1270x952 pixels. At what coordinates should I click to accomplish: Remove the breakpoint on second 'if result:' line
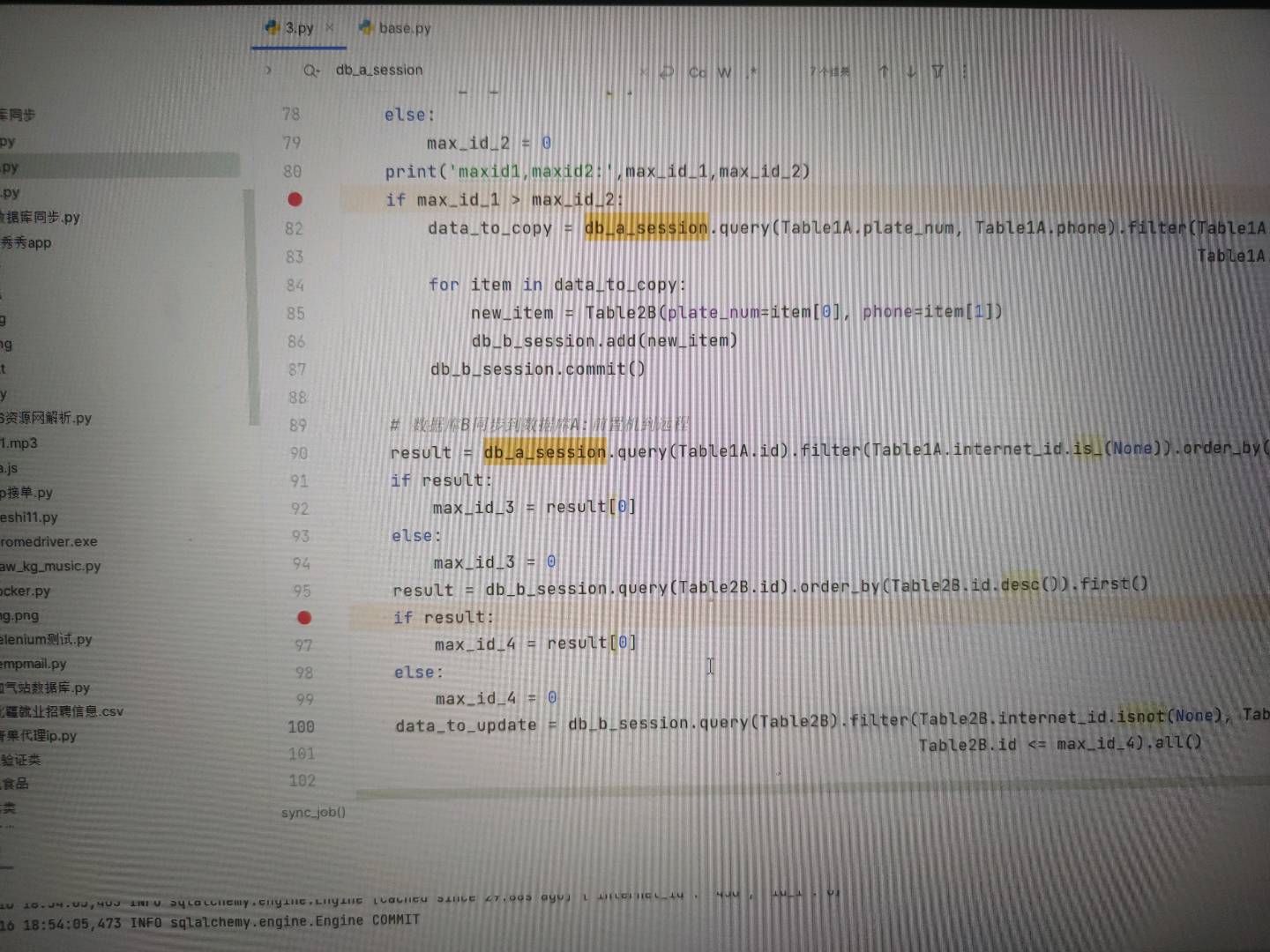tap(304, 618)
